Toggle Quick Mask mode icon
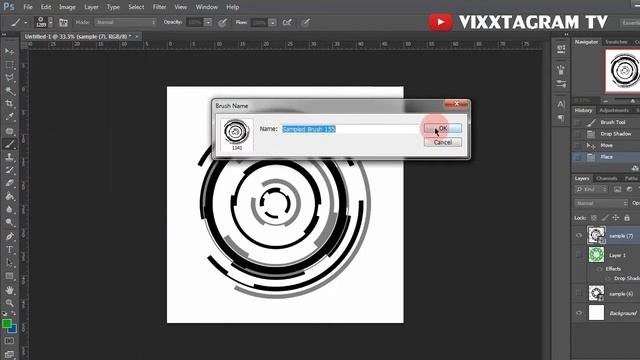640x360 pixels. [x=9, y=340]
